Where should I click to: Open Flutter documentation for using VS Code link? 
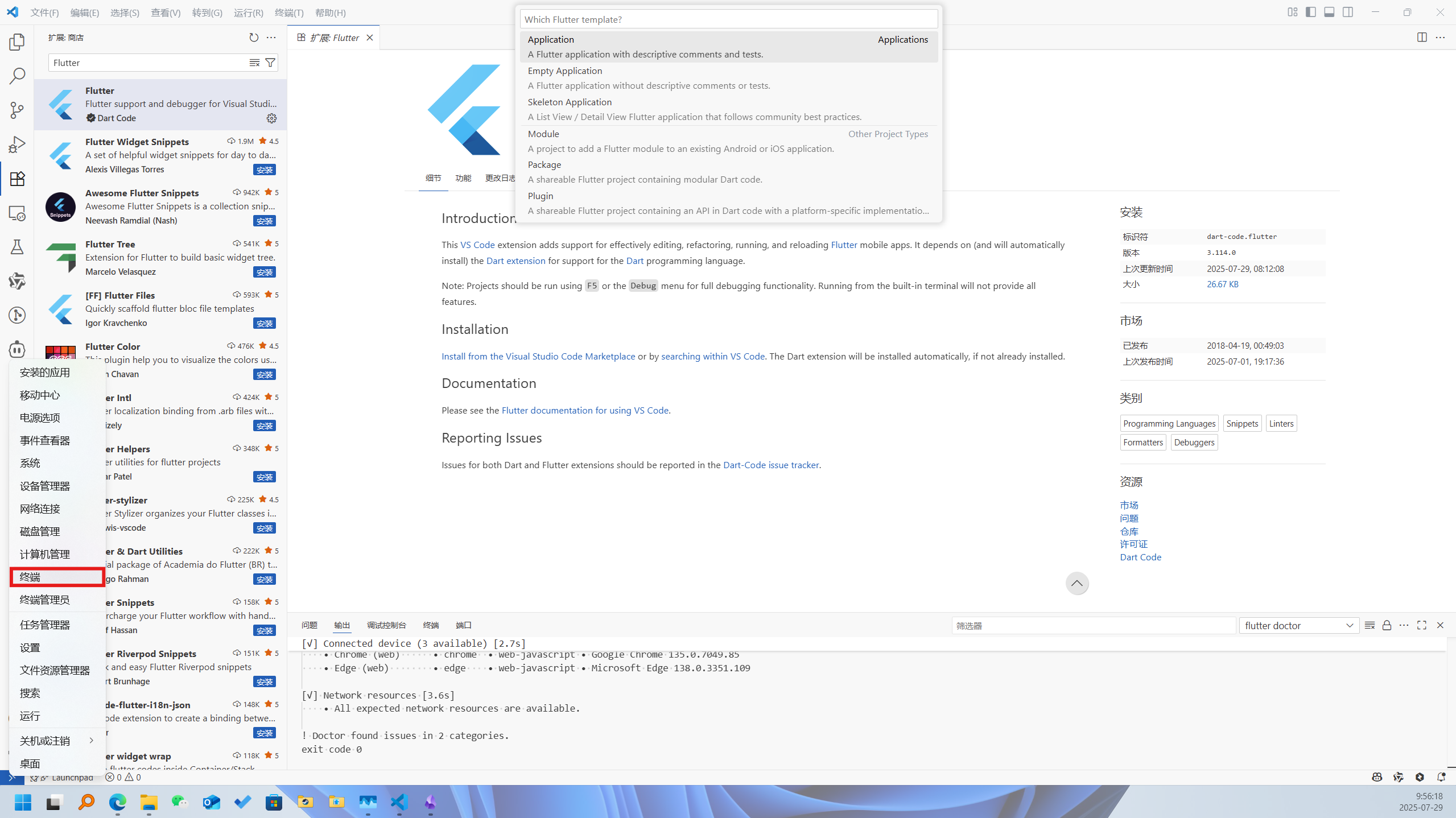(x=584, y=410)
